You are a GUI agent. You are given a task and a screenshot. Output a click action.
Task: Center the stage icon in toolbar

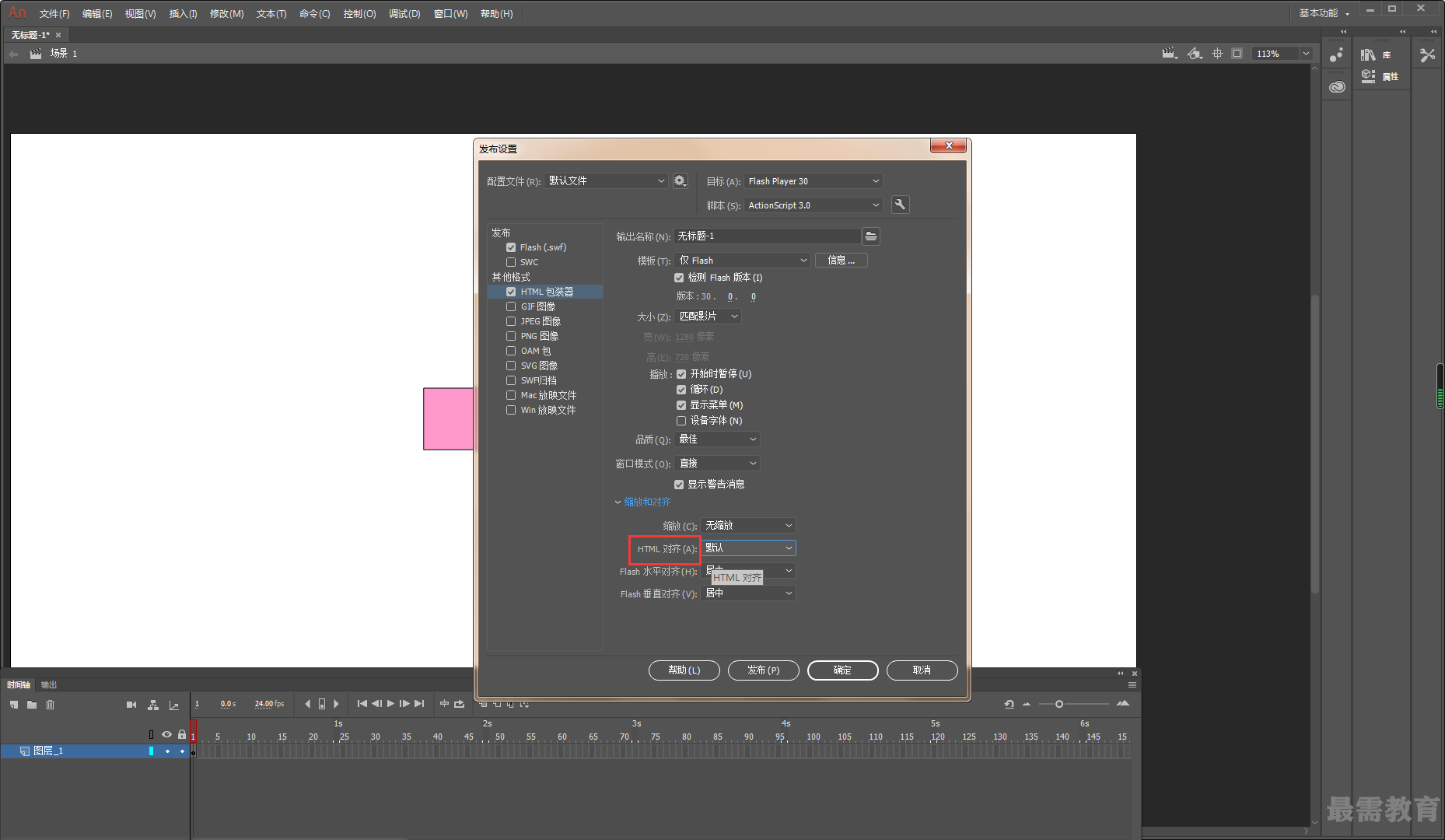coord(1217,54)
